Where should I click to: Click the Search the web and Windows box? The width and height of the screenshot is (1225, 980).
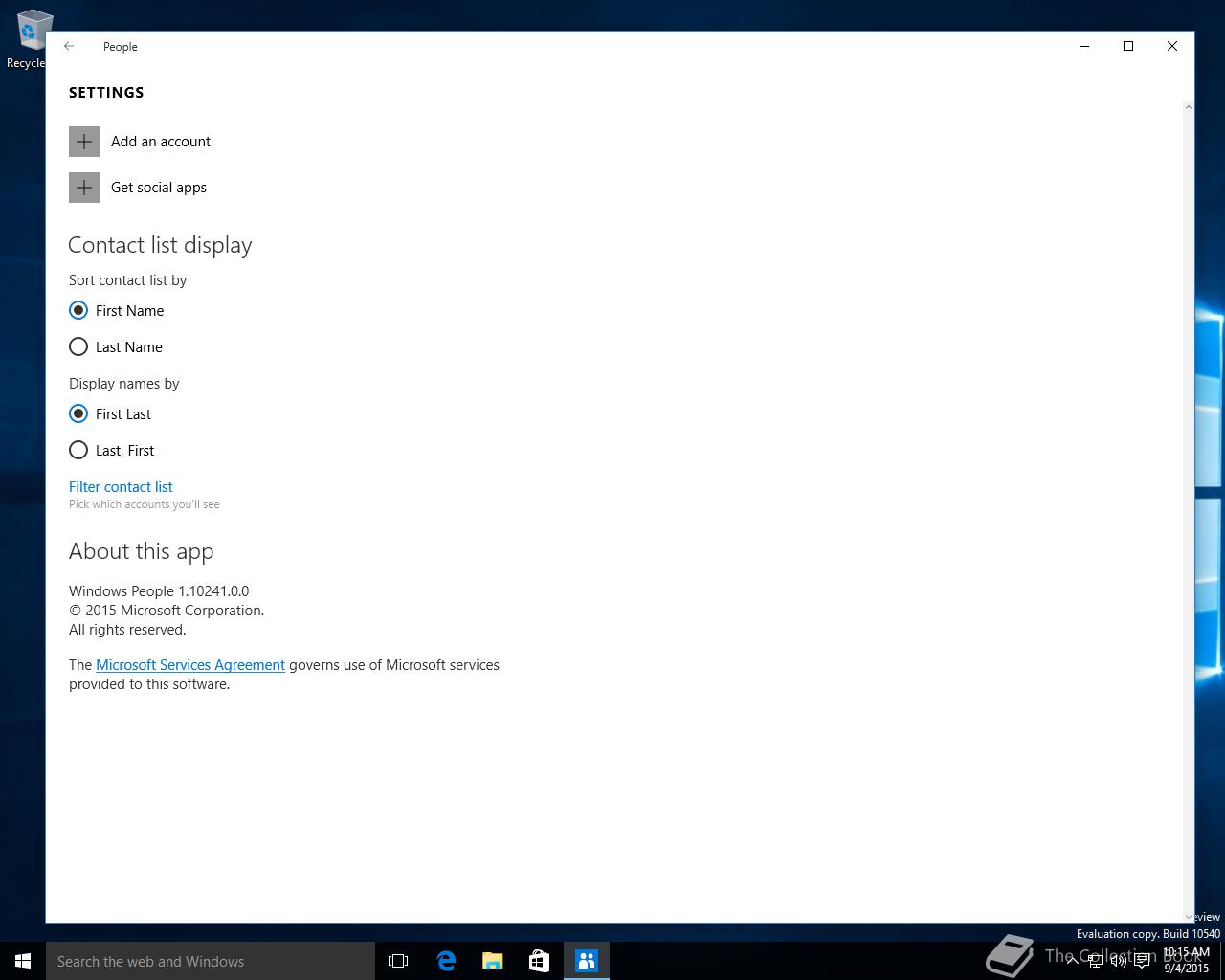(211, 961)
